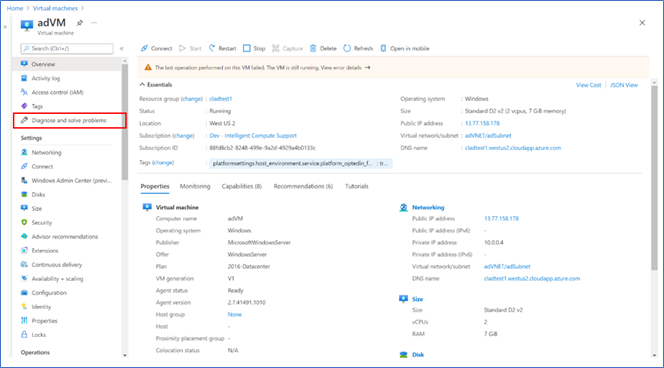The image size is (664, 368).
Task: Delete the adVM virtual machine
Action: click(x=323, y=48)
